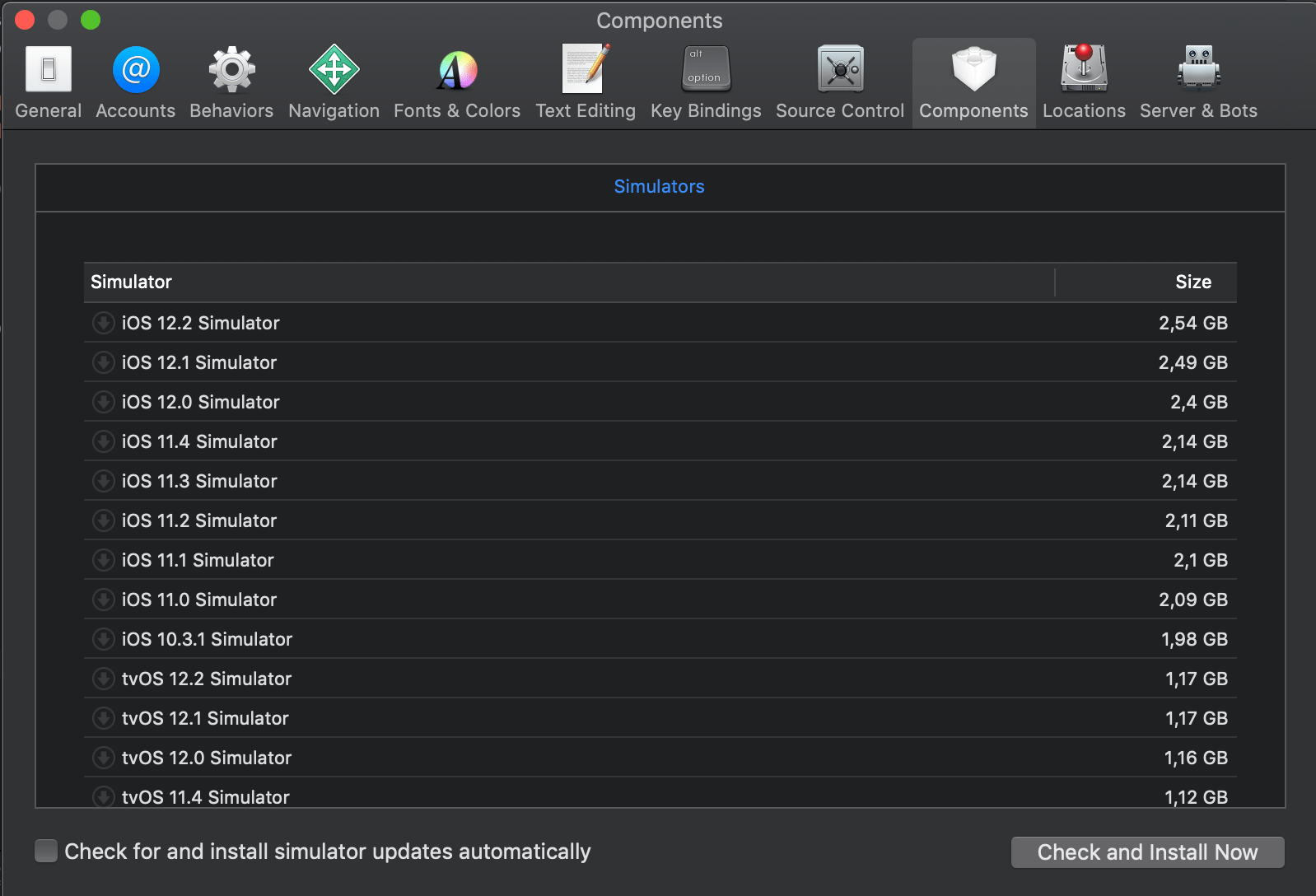Click the 2,49 GB size value
The height and width of the screenshot is (896, 1316).
tap(1193, 362)
